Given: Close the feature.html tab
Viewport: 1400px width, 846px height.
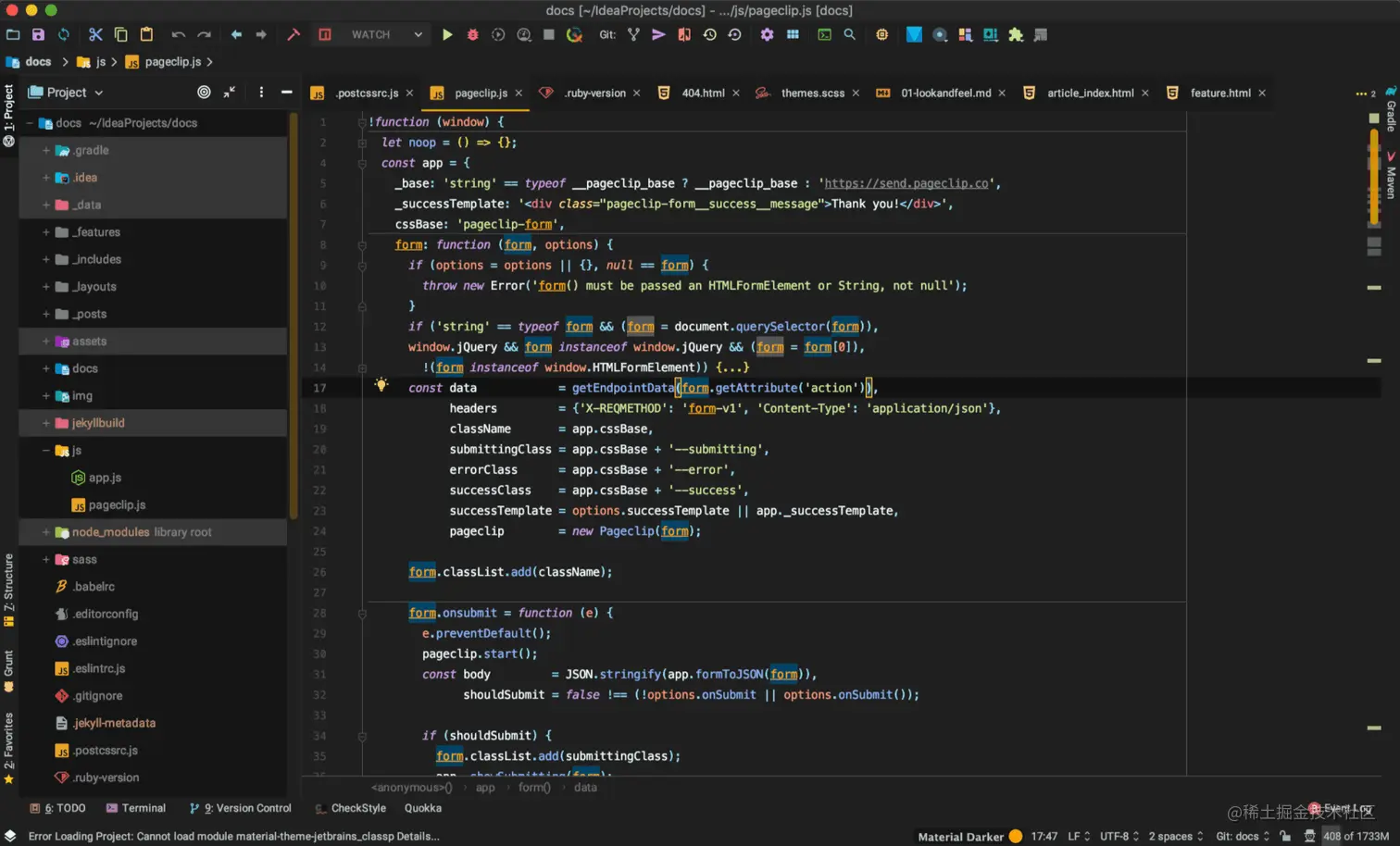Looking at the screenshot, I should tap(1262, 93).
